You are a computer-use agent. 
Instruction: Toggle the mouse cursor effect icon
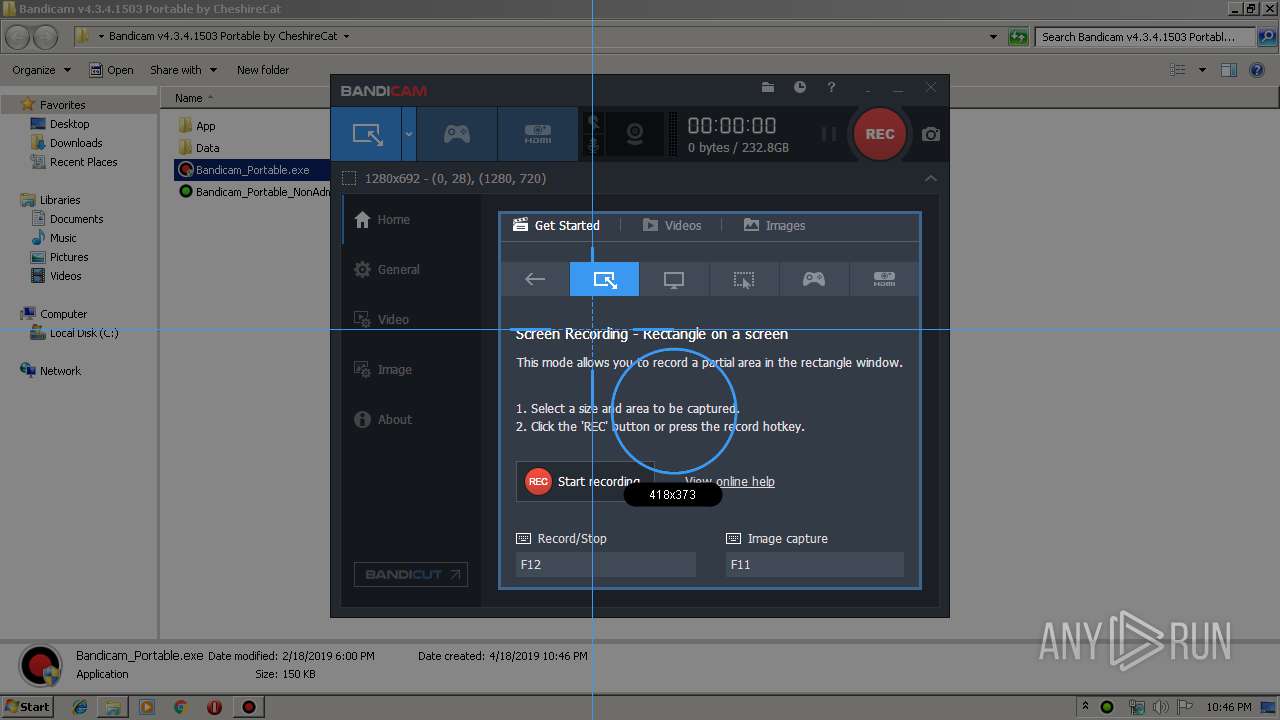592,122
